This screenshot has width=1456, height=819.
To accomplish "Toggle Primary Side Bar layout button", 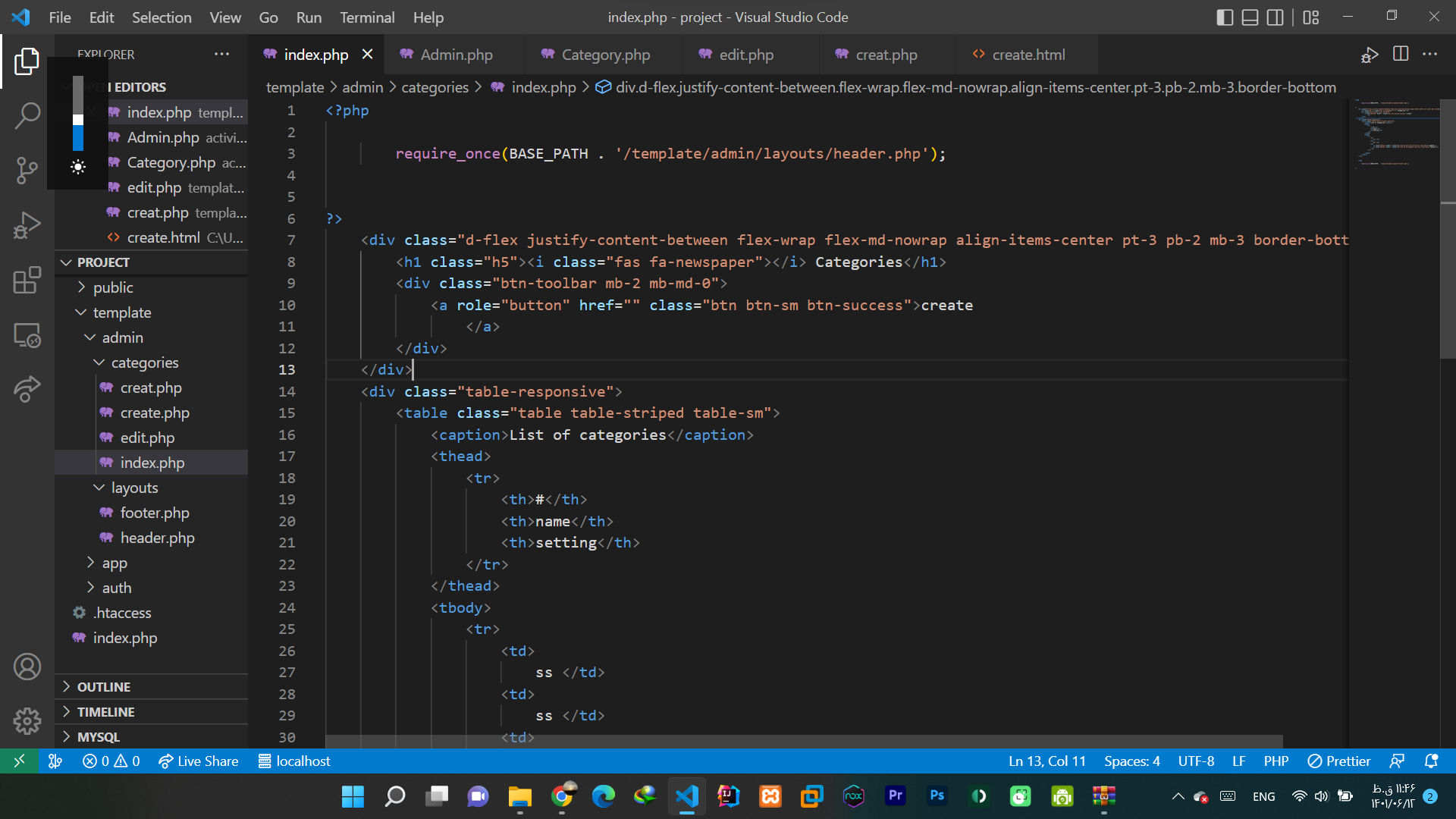I will tap(1225, 17).
